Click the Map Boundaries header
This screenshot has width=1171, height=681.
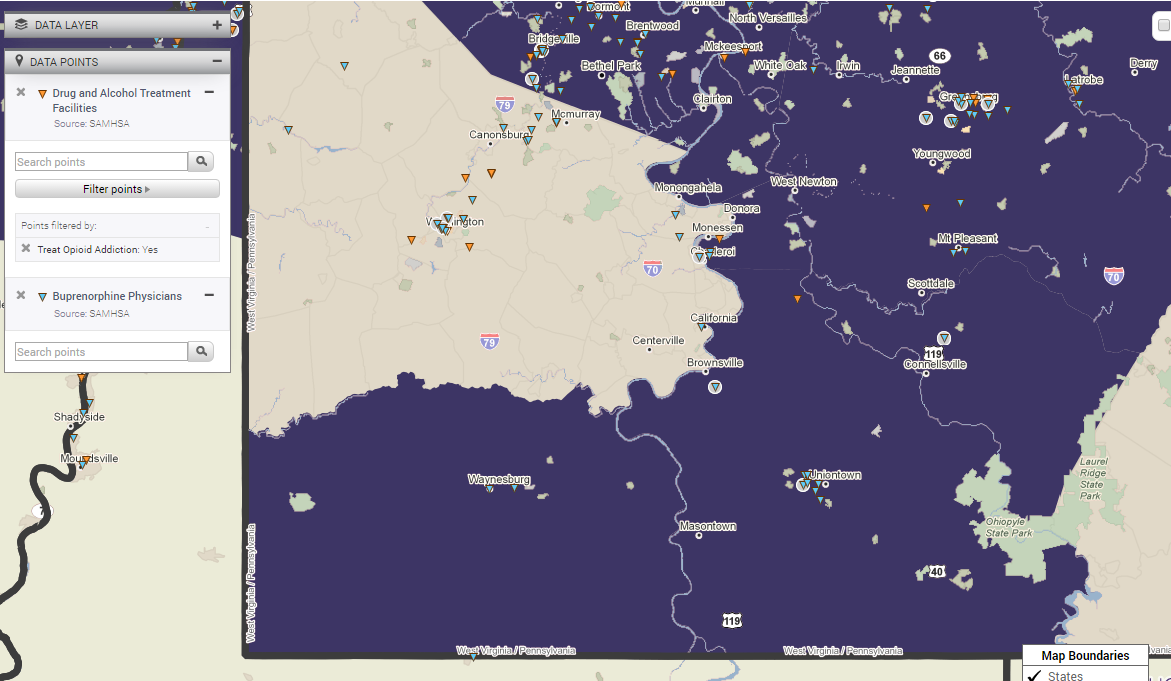(1085, 655)
